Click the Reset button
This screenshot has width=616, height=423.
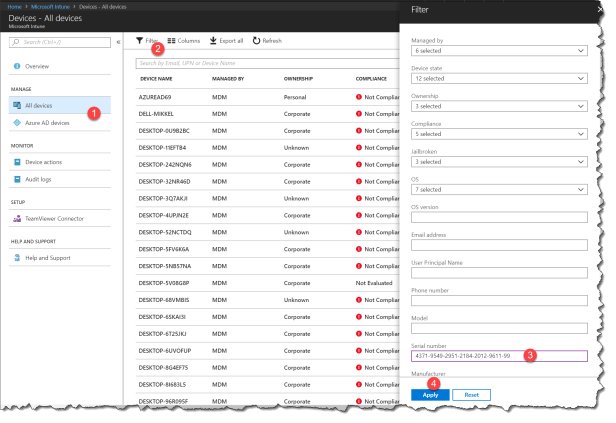tap(471, 395)
